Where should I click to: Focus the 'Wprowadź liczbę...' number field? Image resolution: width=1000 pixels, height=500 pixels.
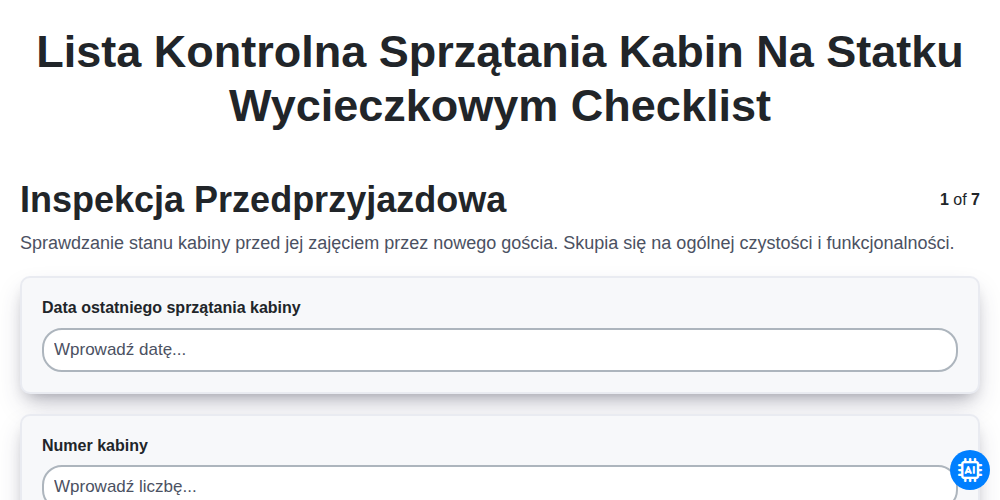500,485
